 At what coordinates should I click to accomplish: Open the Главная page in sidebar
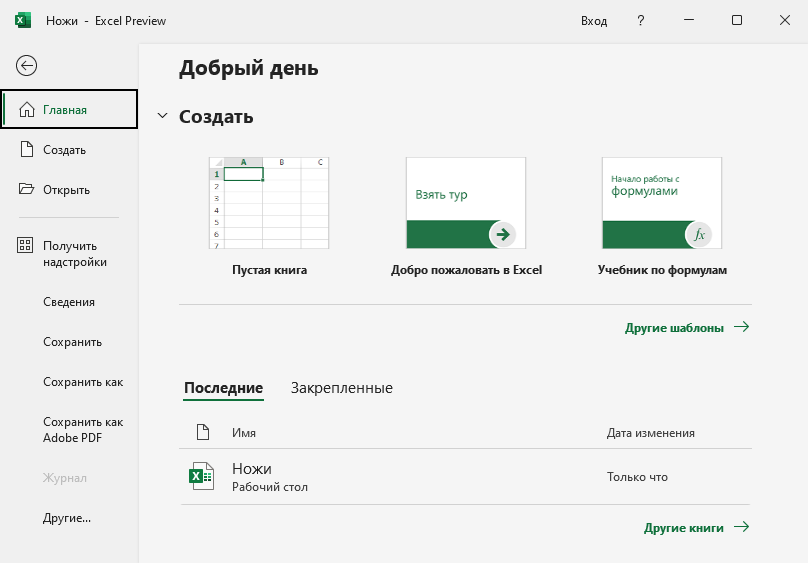(70, 109)
